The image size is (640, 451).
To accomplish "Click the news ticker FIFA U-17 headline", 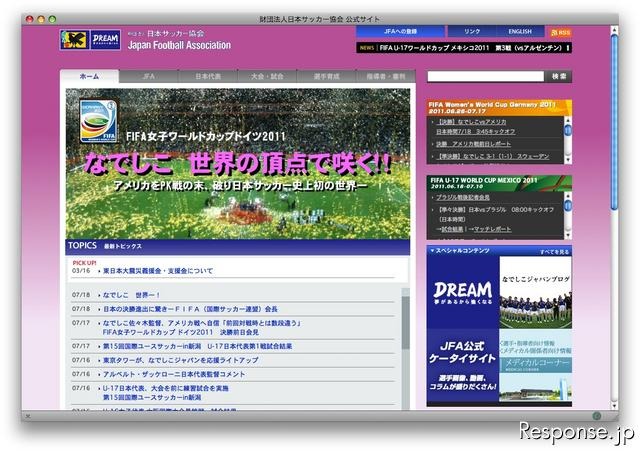I will coord(471,48).
